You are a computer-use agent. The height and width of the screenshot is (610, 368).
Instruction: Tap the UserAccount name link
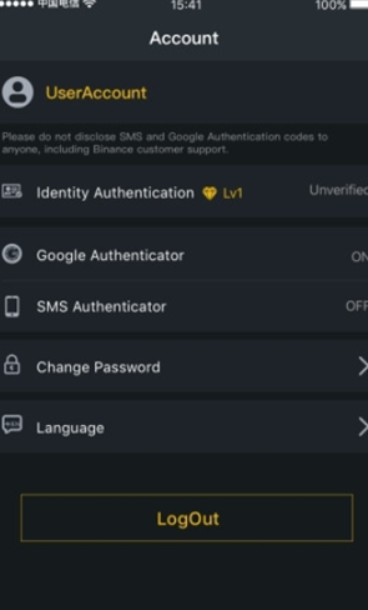[x=96, y=93]
